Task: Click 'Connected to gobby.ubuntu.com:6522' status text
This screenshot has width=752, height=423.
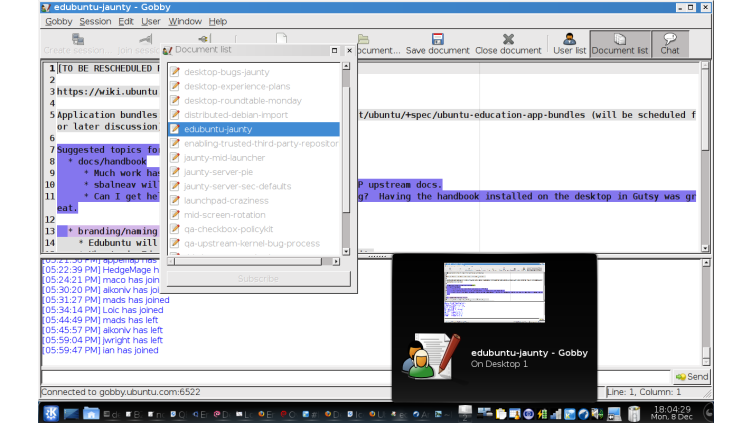Action: [x=121, y=392]
